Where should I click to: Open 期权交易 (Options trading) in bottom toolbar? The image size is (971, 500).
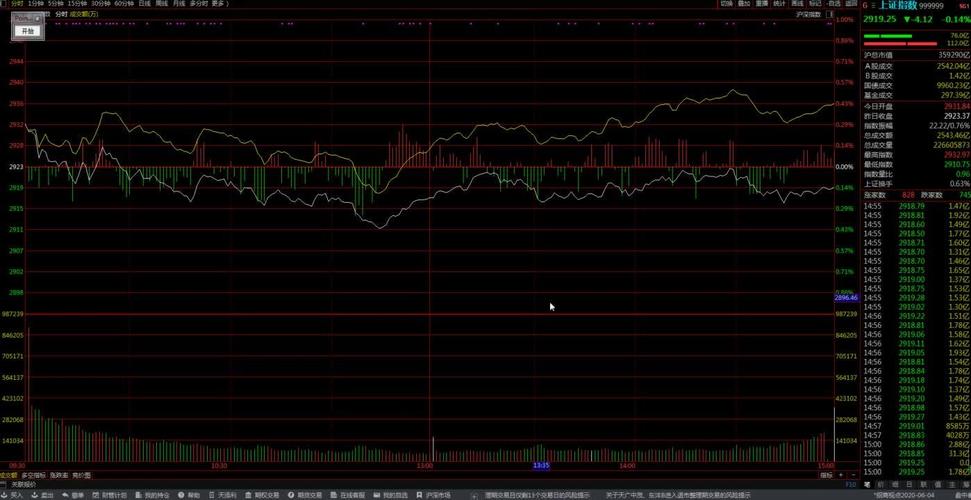[264, 495]
